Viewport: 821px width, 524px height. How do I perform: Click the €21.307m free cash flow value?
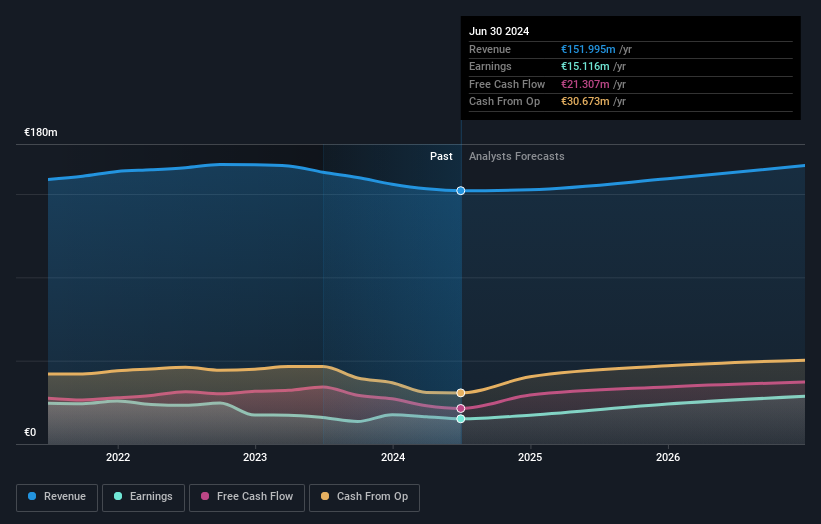tap(585, 84)
